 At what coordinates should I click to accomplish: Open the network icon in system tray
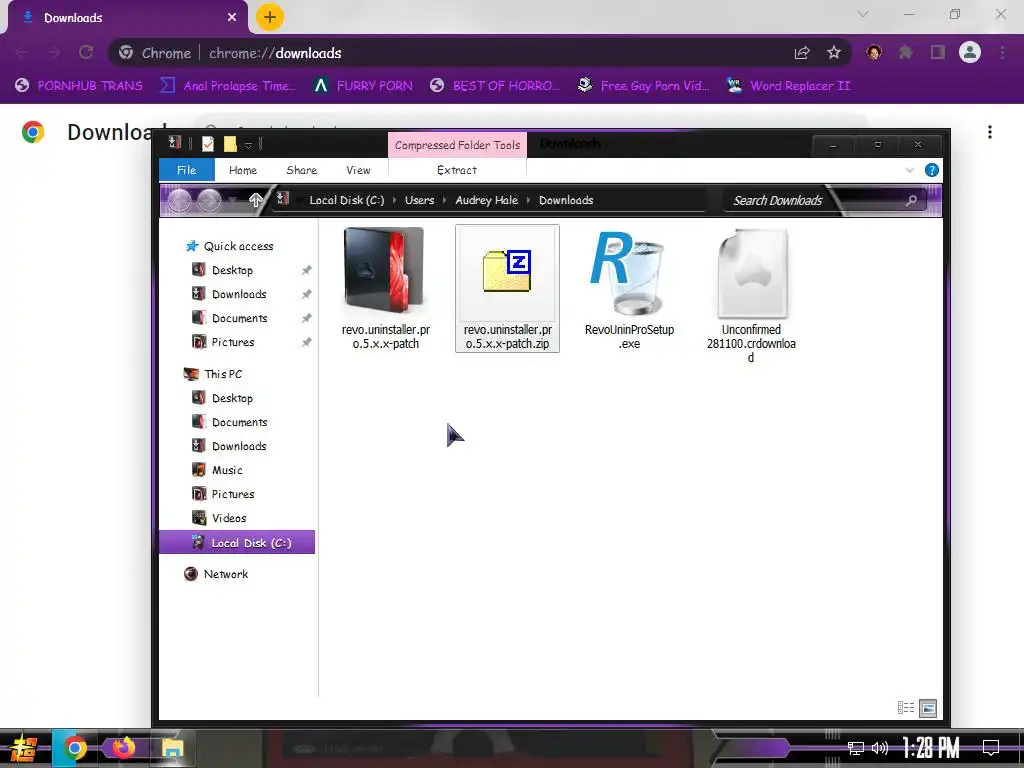coord(856,748)
